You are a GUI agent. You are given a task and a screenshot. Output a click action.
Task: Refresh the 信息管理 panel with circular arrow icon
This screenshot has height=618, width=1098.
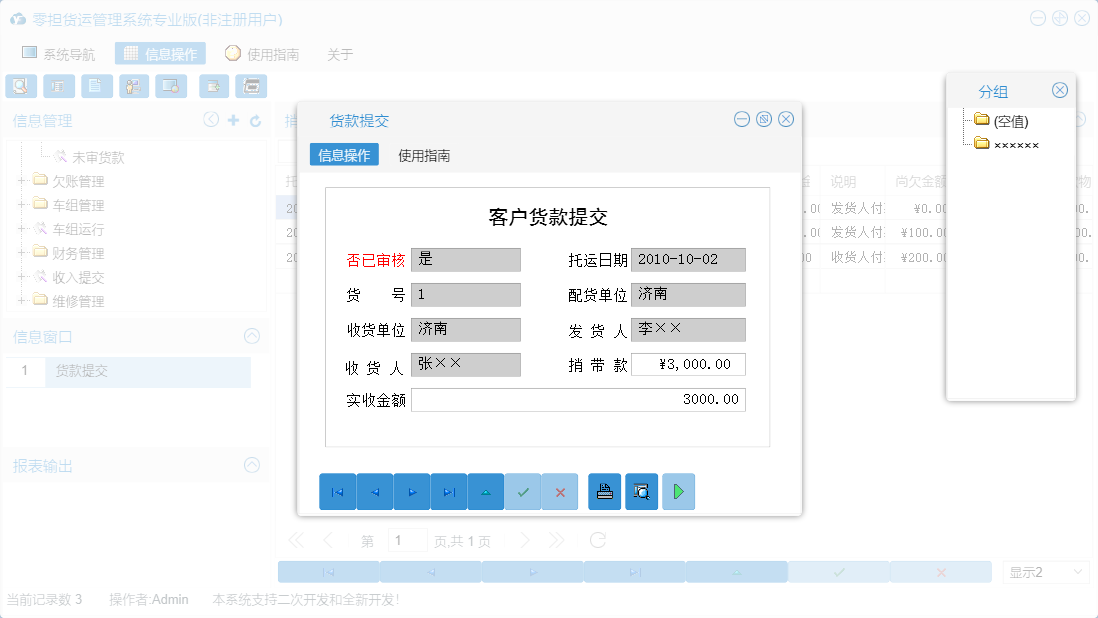(258, 120)
